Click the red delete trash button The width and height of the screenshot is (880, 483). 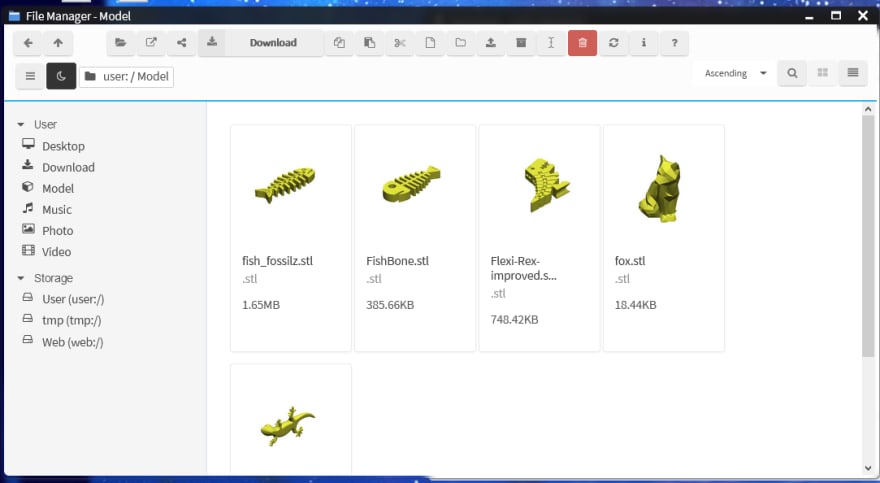pyautogui.click(x=583, y=43)
